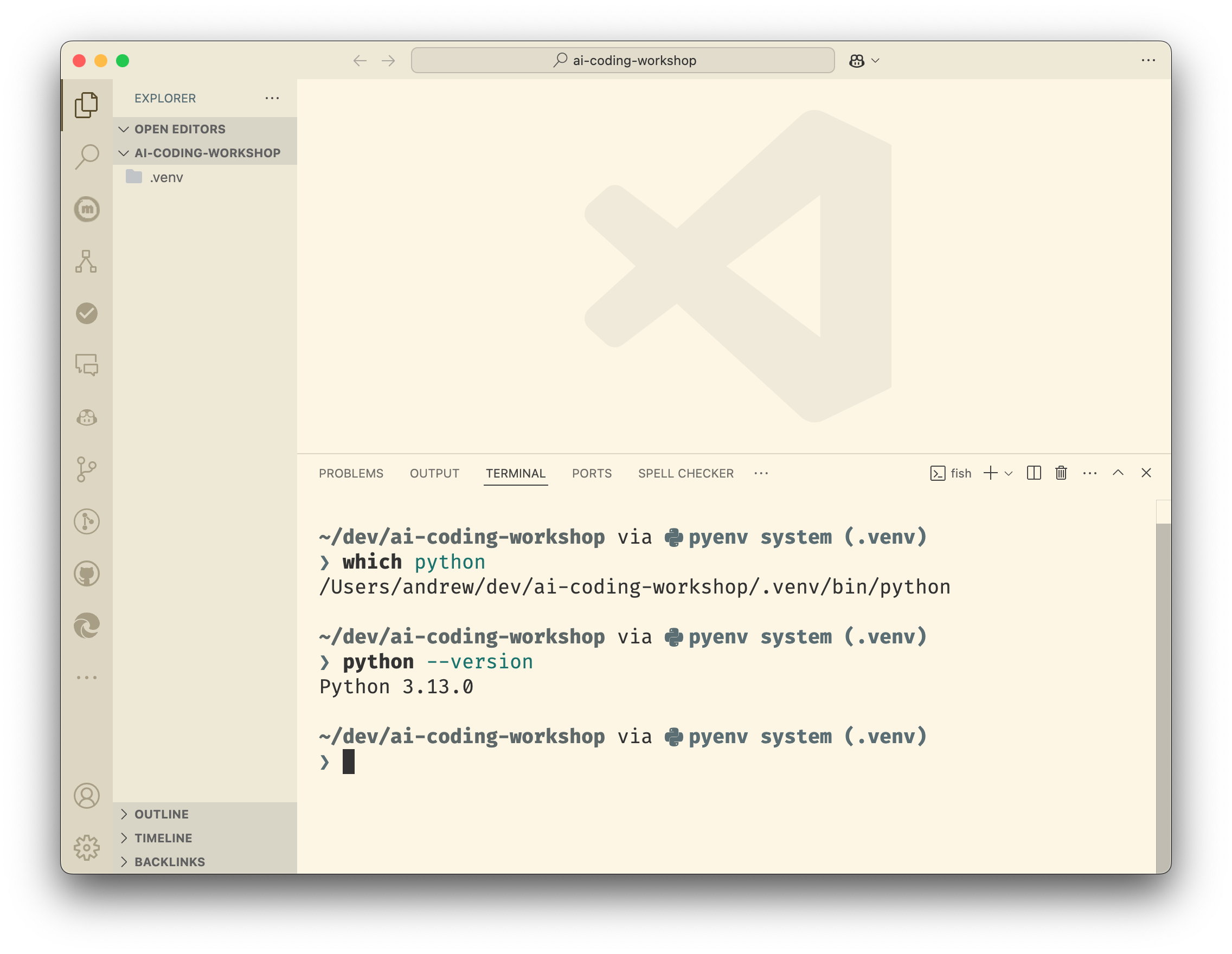The image size is (1232, 954).
Task: Select the Terminal tab
Action: tap(516, 473)
